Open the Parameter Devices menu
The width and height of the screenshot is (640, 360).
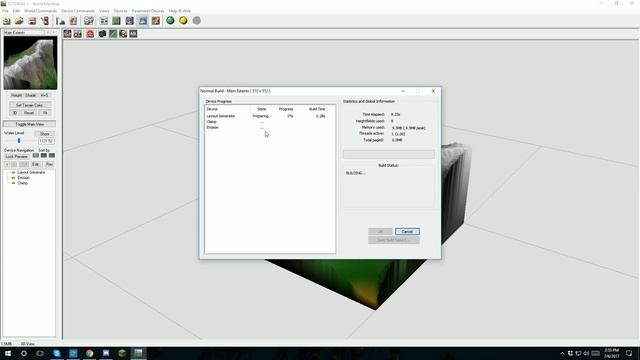(x=148, y=11)
